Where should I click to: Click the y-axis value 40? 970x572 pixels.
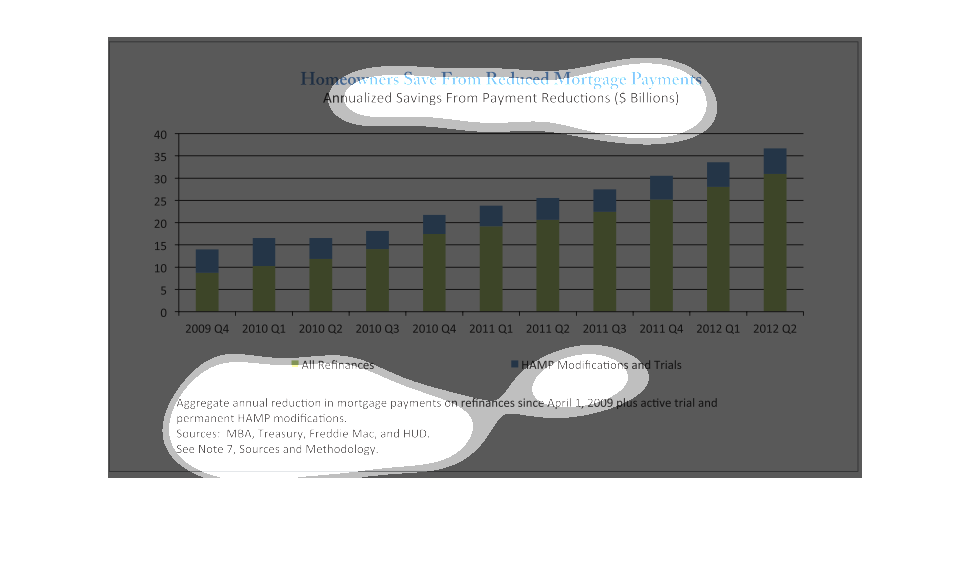tap(160, 135)
